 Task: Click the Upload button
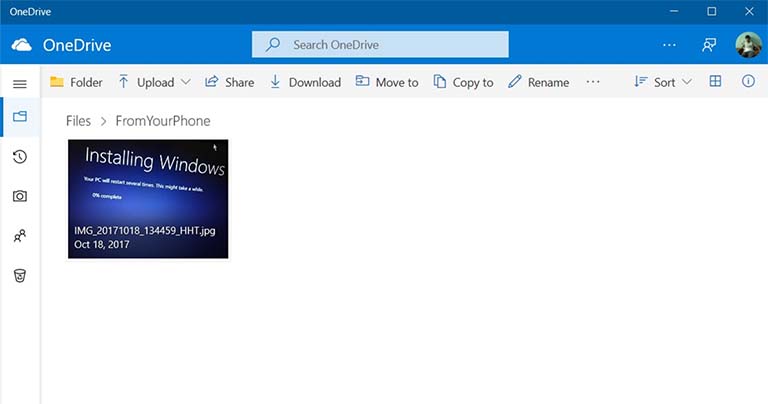click(146, 82)
